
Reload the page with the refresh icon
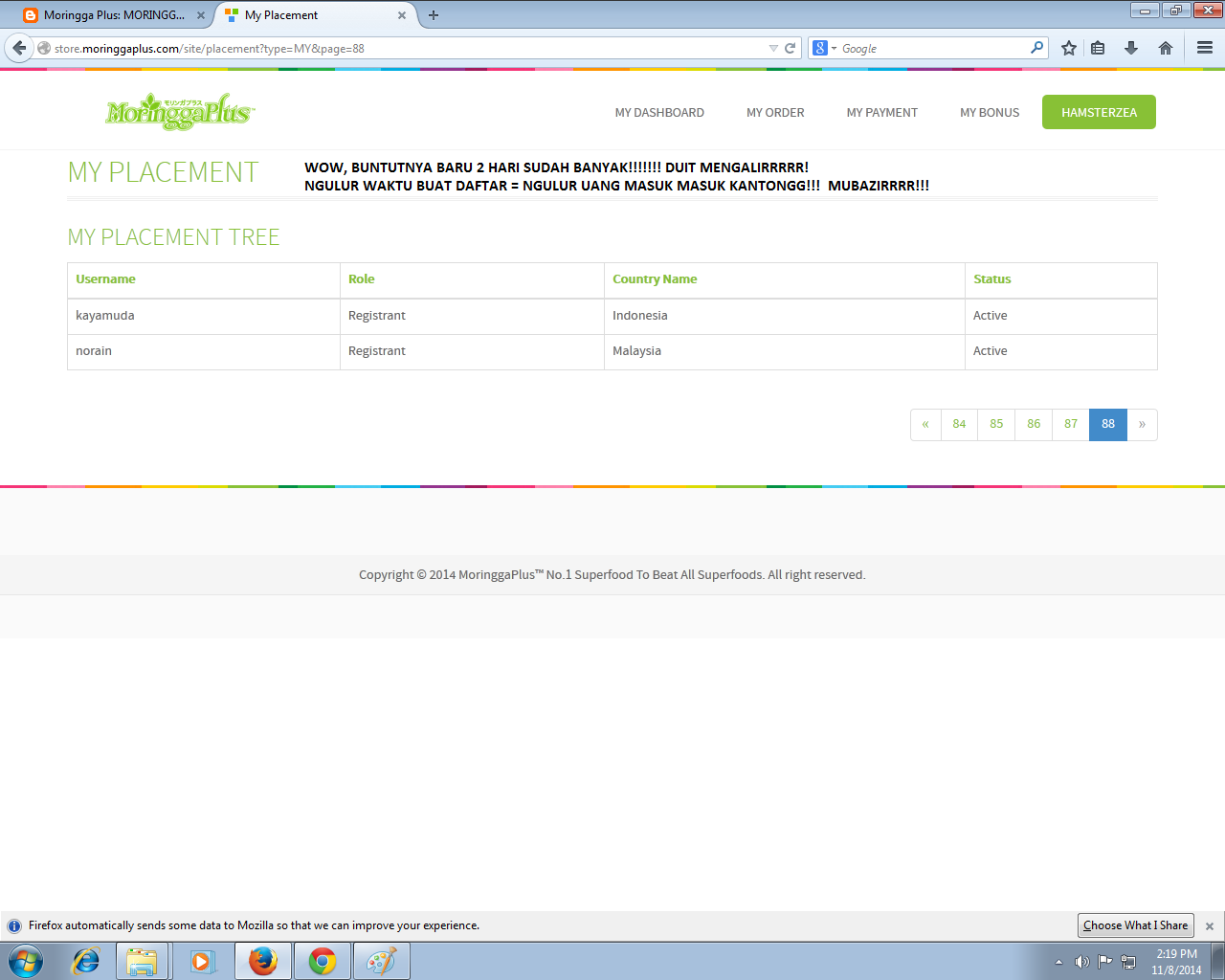[791, 48]
